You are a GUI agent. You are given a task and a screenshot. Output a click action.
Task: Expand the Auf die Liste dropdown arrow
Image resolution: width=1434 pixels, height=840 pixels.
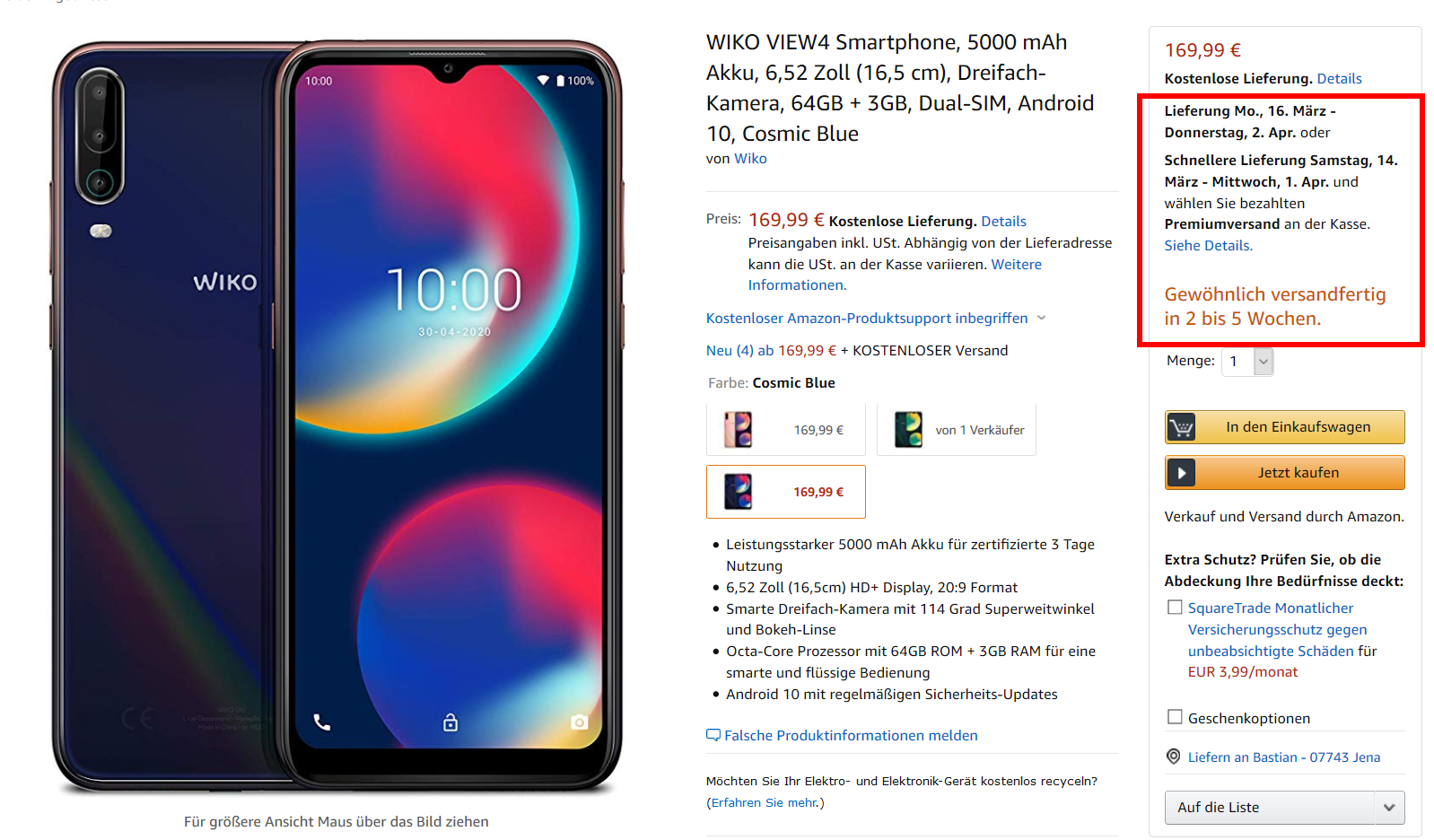[x=1389, y=808]
